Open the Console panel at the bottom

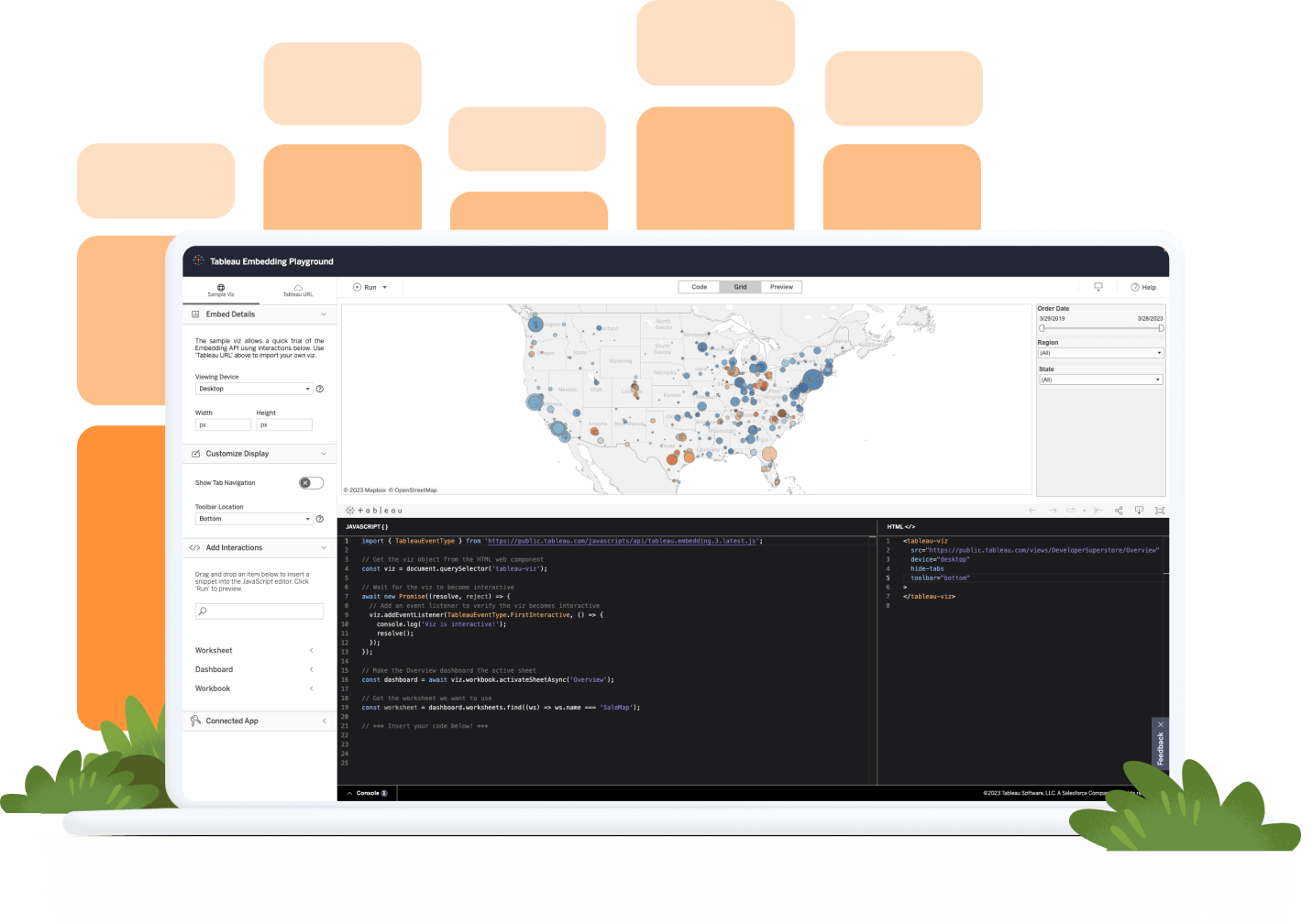367,793
